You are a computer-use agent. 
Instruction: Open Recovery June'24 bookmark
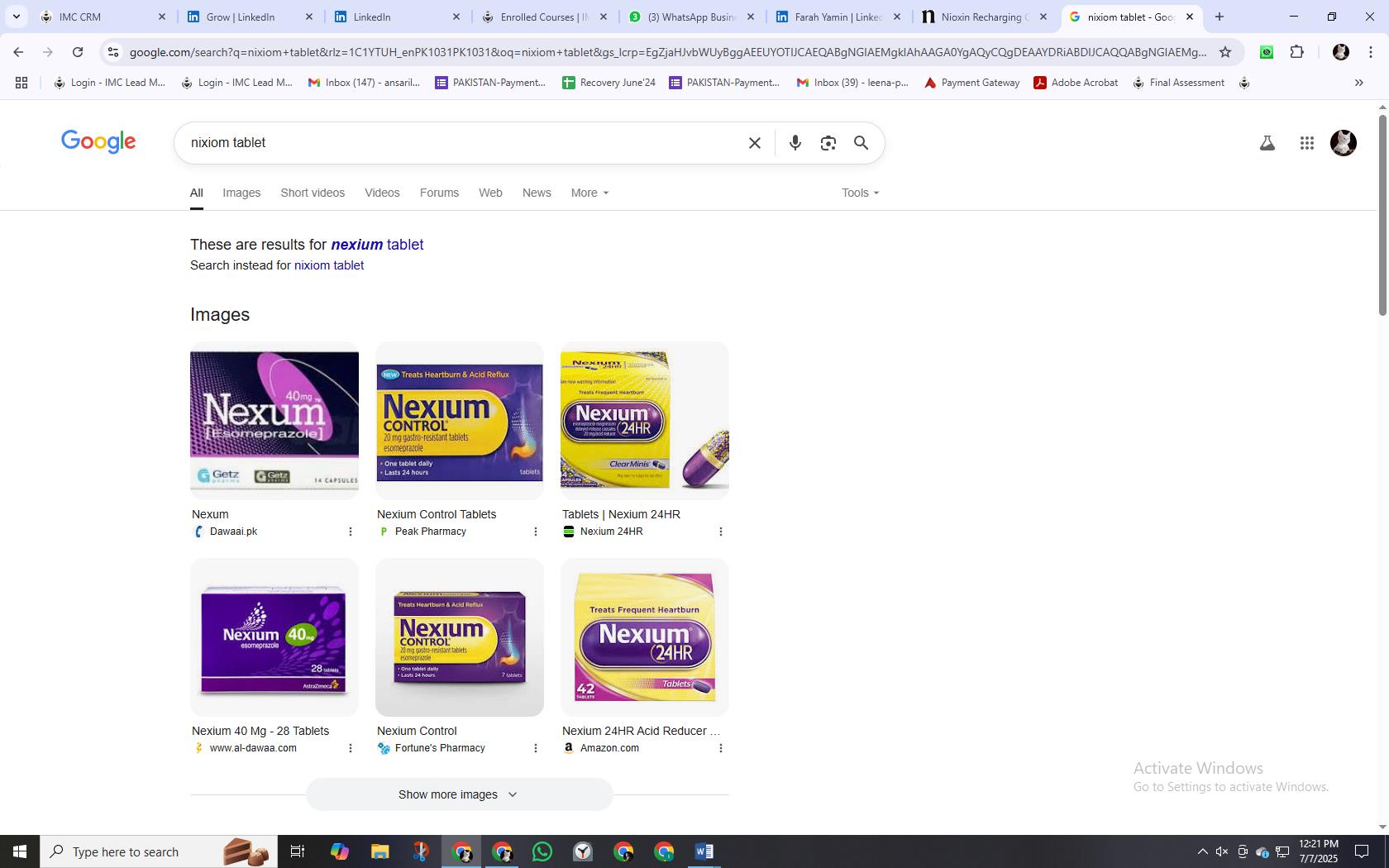click(609, 83)
